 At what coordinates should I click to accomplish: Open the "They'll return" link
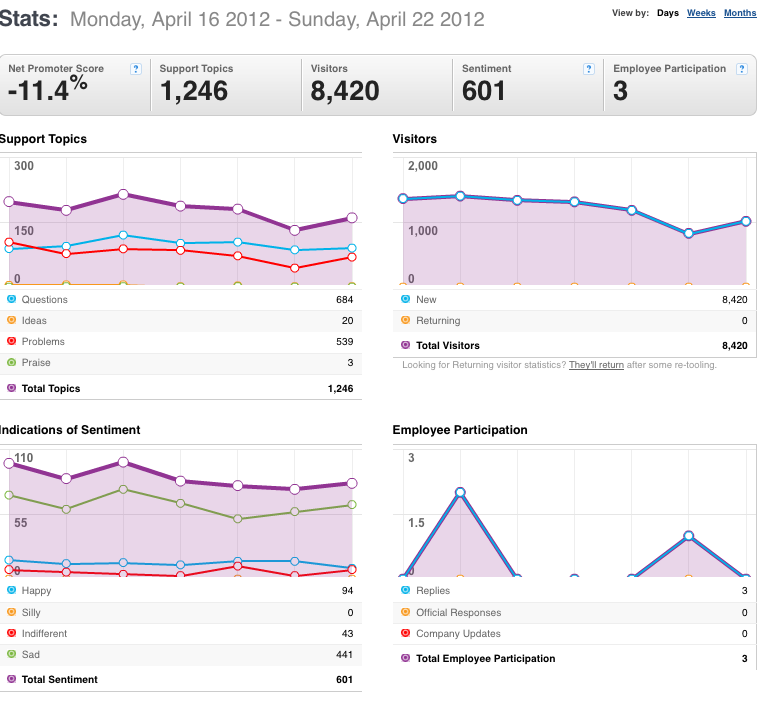point(596,365)
